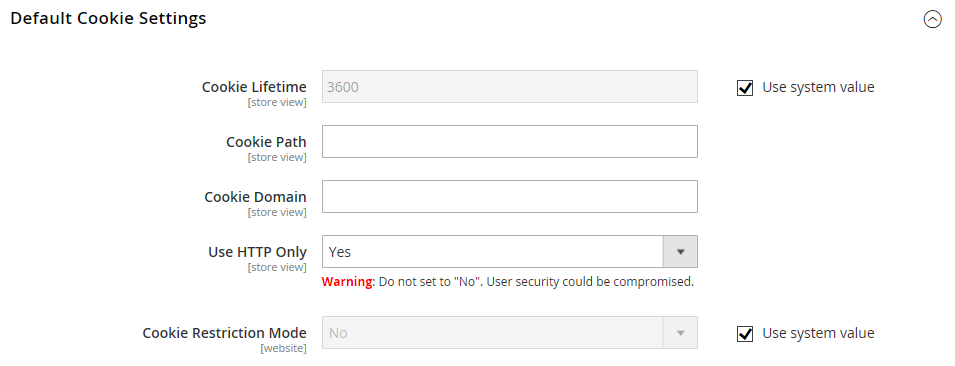
Task: Click into the Cookie Path text field
Action: 510,141
